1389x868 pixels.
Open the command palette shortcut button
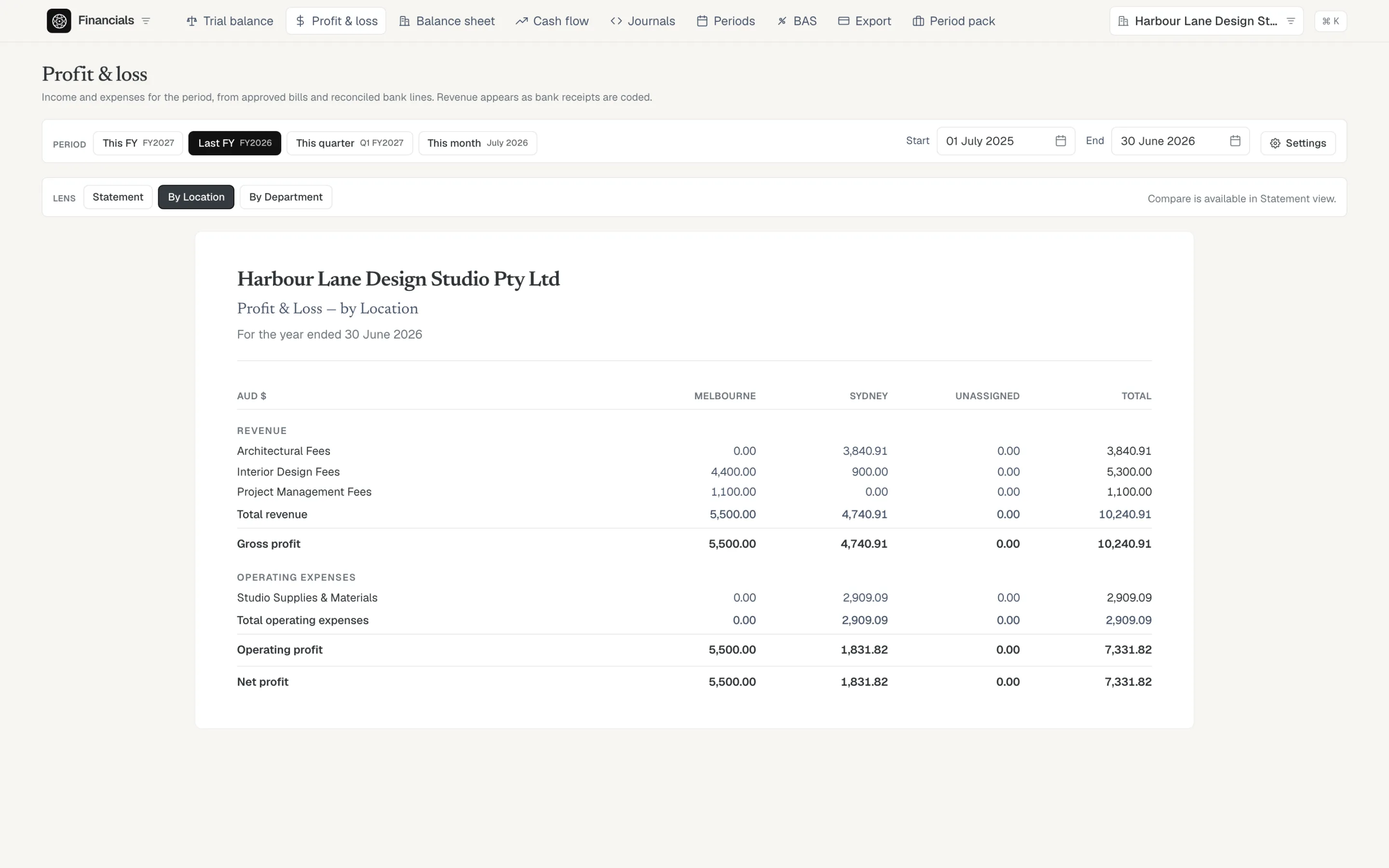[x=1331, y=21]
